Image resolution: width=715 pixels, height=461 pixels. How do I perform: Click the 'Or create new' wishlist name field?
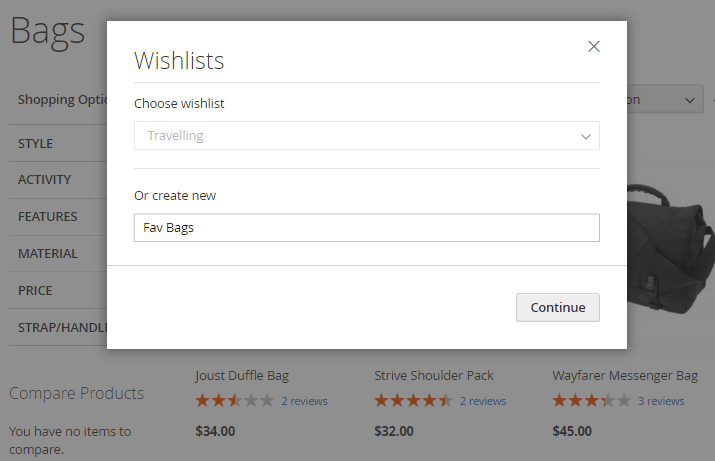coord(366,228)
